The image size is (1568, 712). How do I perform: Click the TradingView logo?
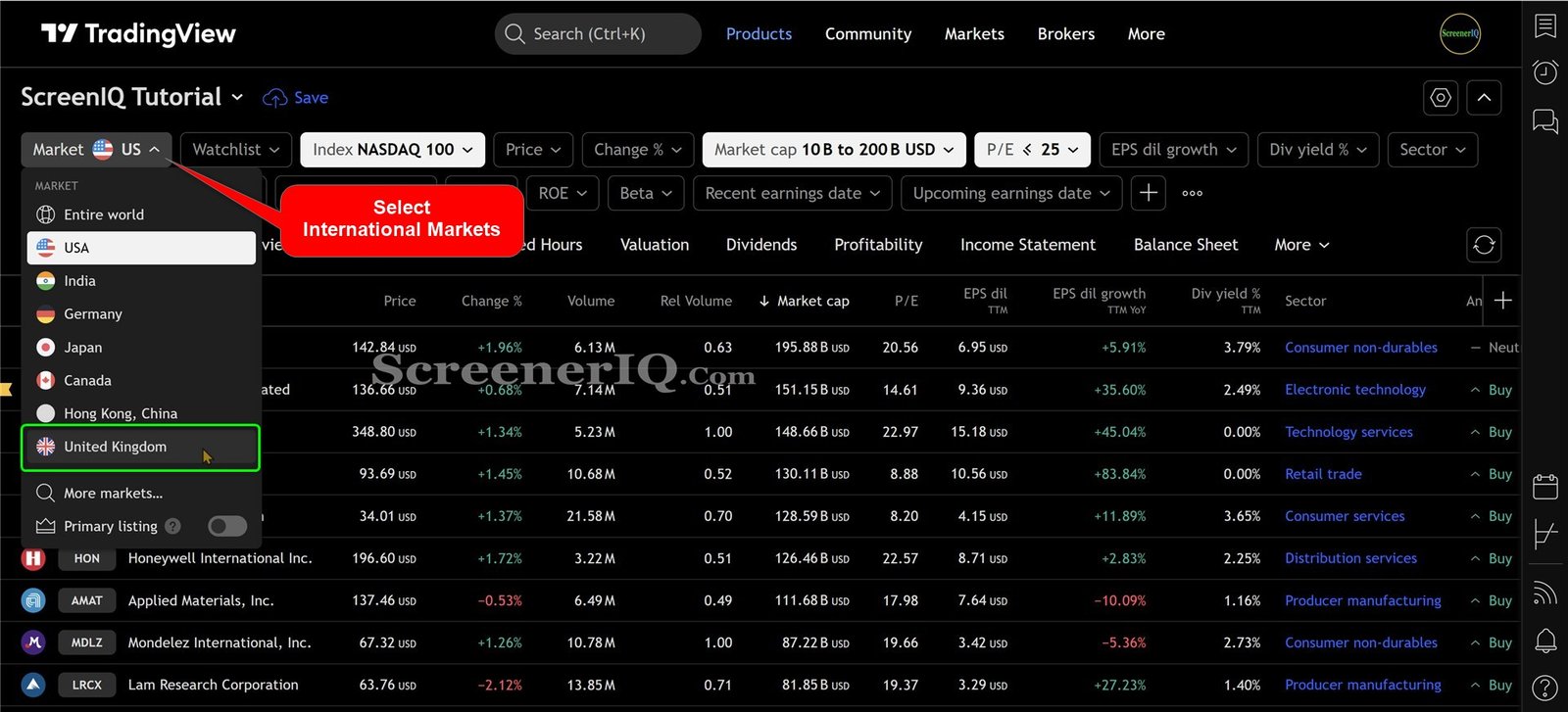[138, 34]
